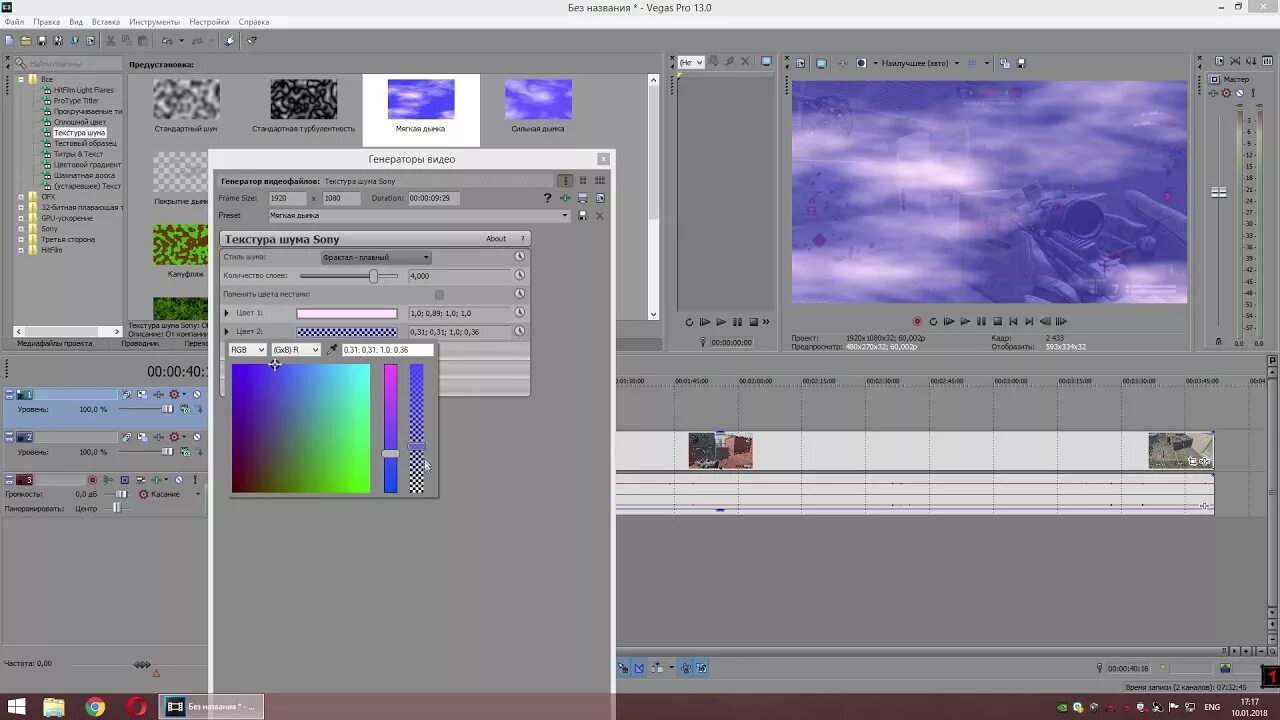1280x720 pixels.
Task: Delete preset using the X icon
Action: [600, 215]
